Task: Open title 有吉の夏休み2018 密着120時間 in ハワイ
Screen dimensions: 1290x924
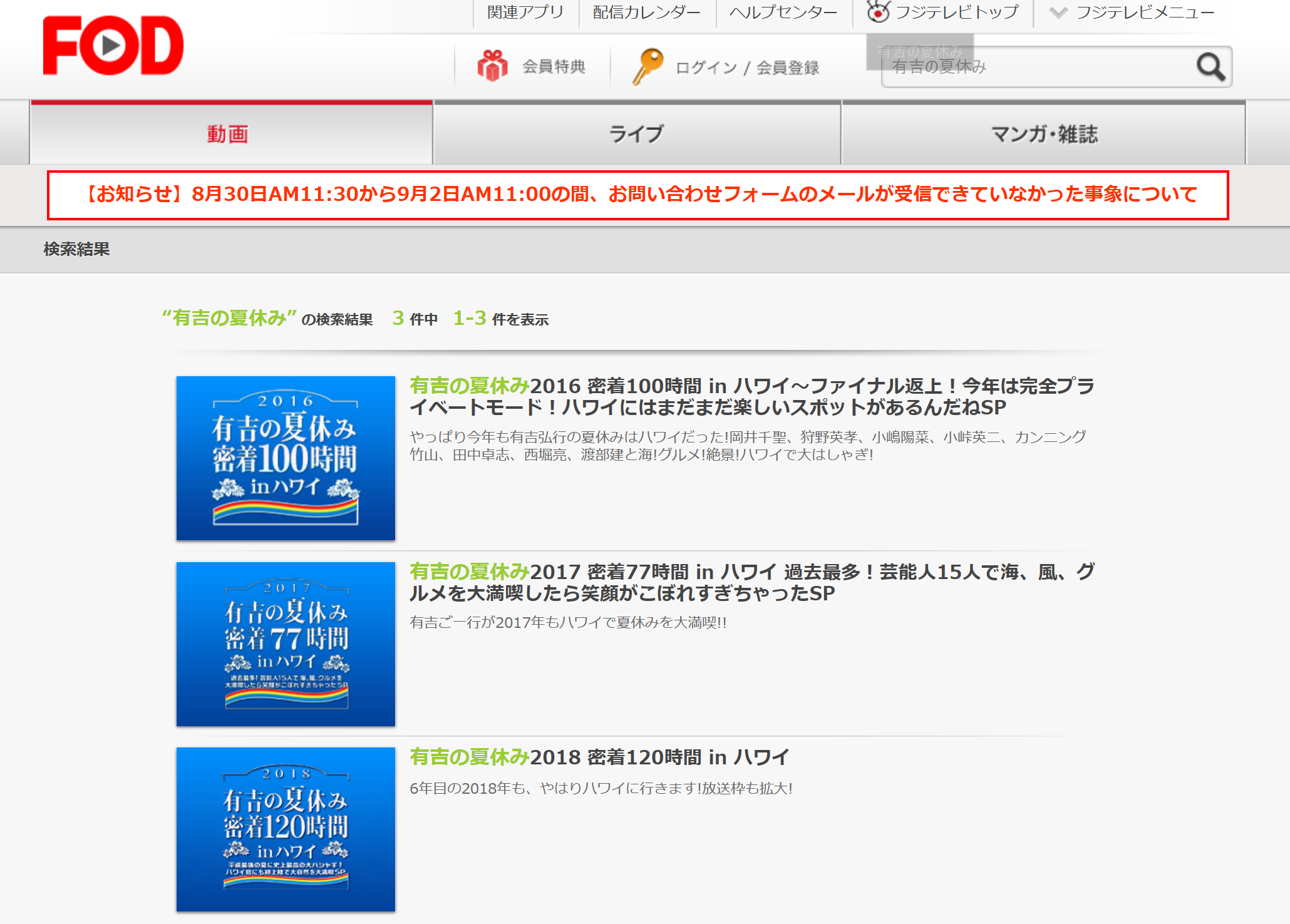Action: click(x=599, y=757)
